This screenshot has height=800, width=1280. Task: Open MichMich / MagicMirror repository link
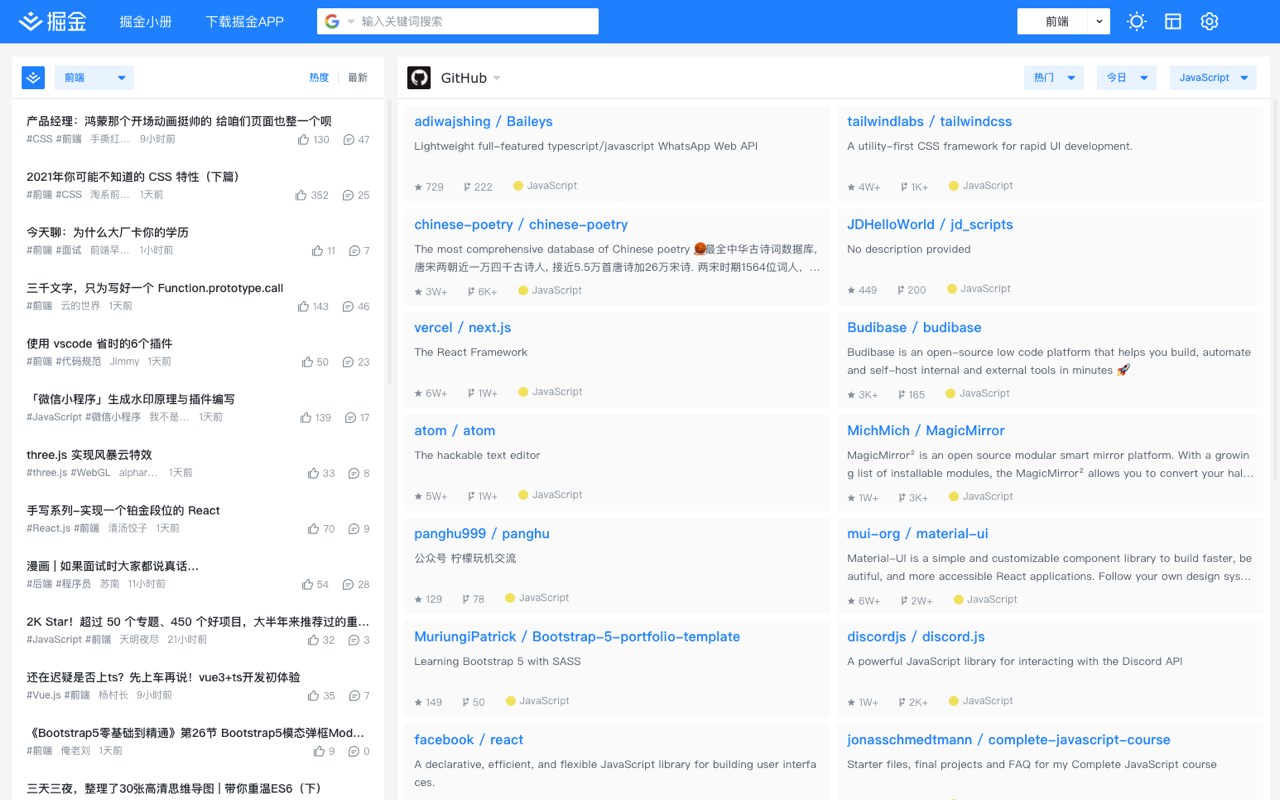926,430
